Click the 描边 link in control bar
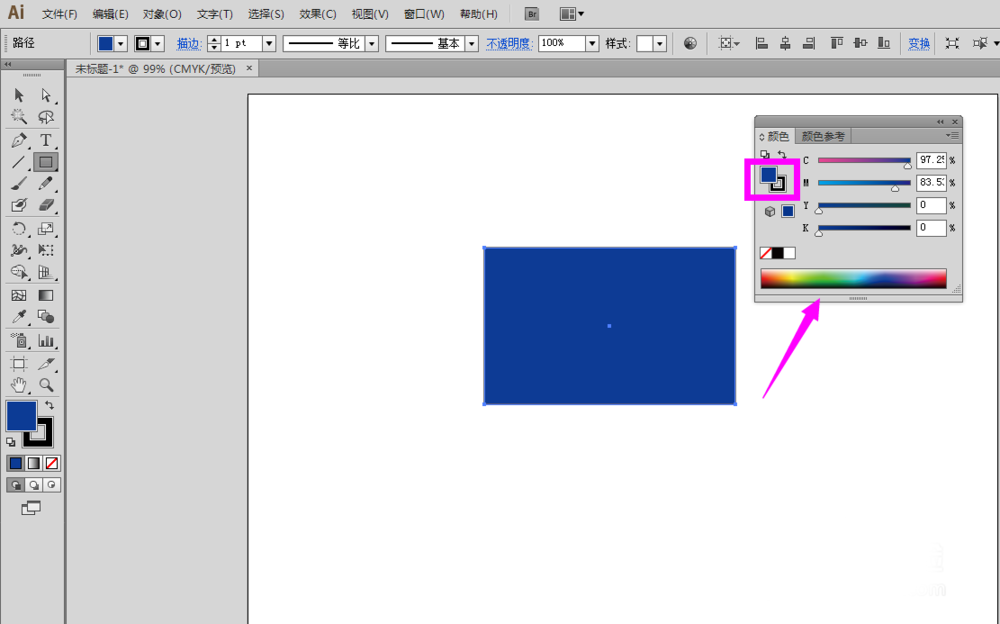 click(188, 43)
